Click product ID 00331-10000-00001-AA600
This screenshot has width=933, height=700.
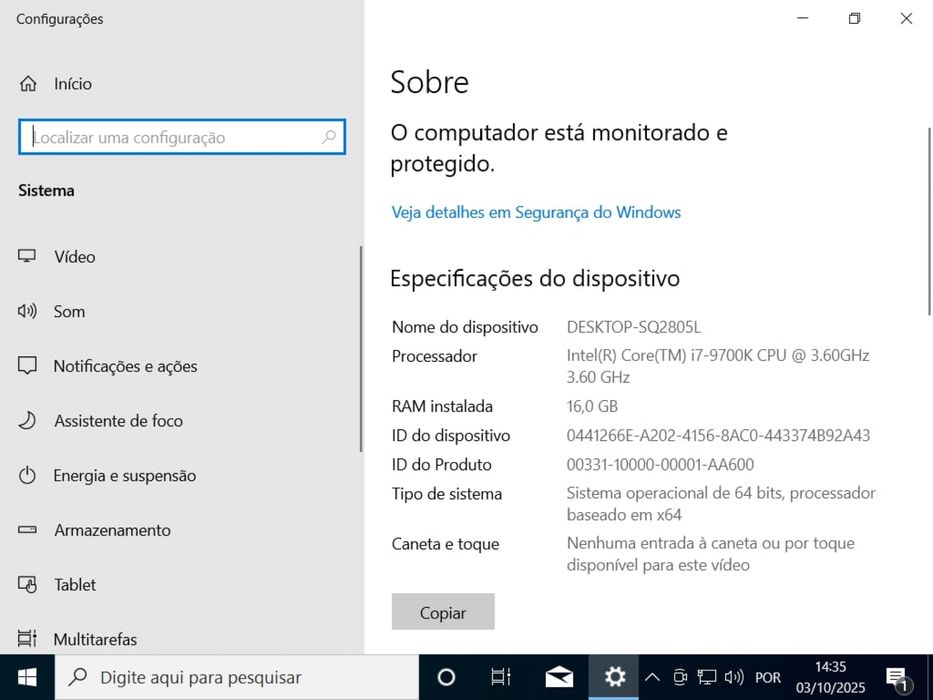tap(660, 464)
